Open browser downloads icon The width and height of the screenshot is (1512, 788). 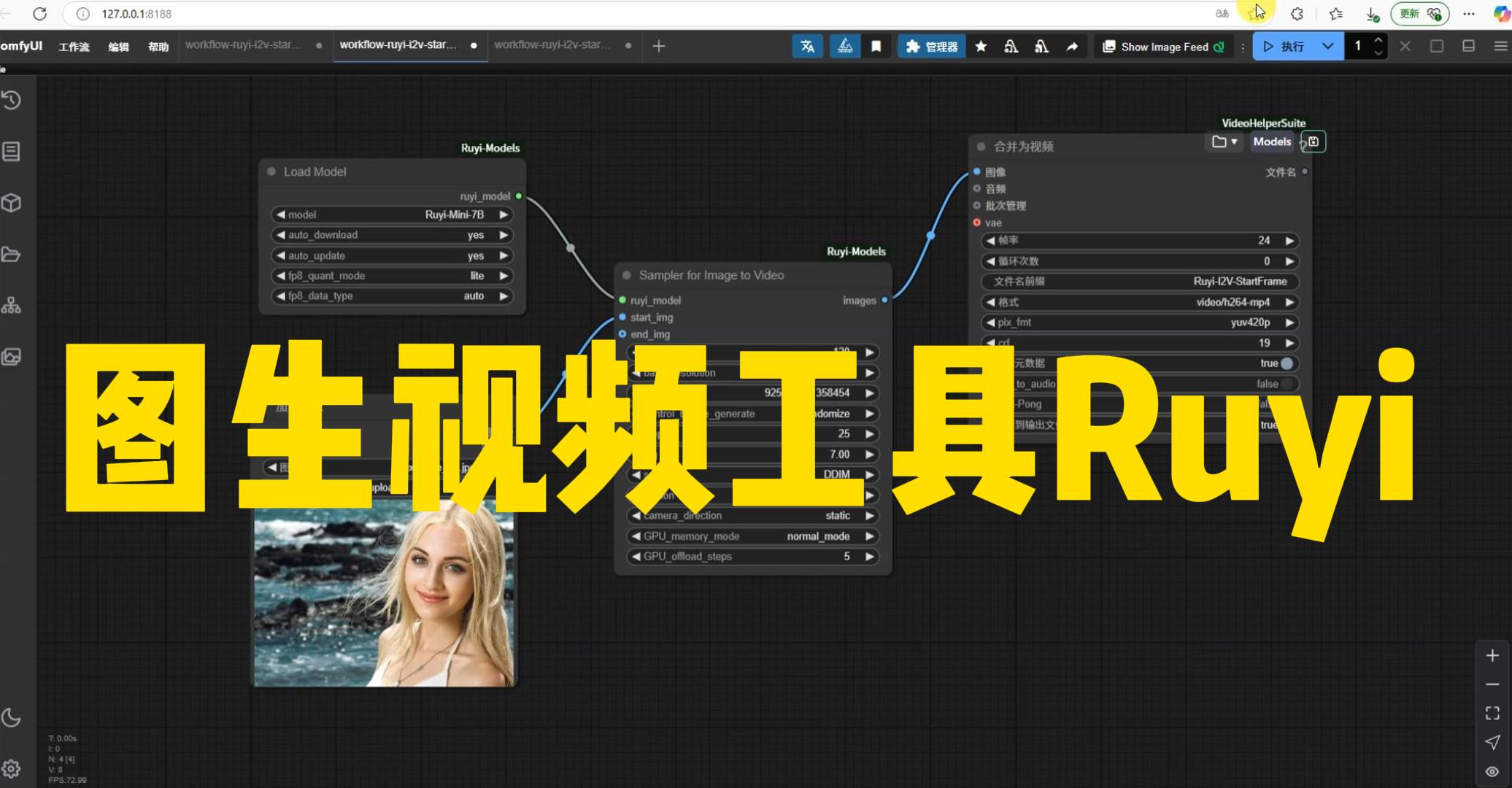1372,14
